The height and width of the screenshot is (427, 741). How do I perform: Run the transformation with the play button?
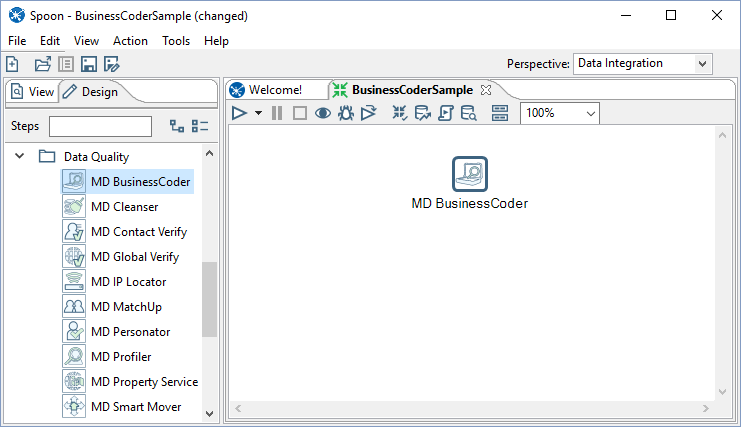tap(239, 113)
